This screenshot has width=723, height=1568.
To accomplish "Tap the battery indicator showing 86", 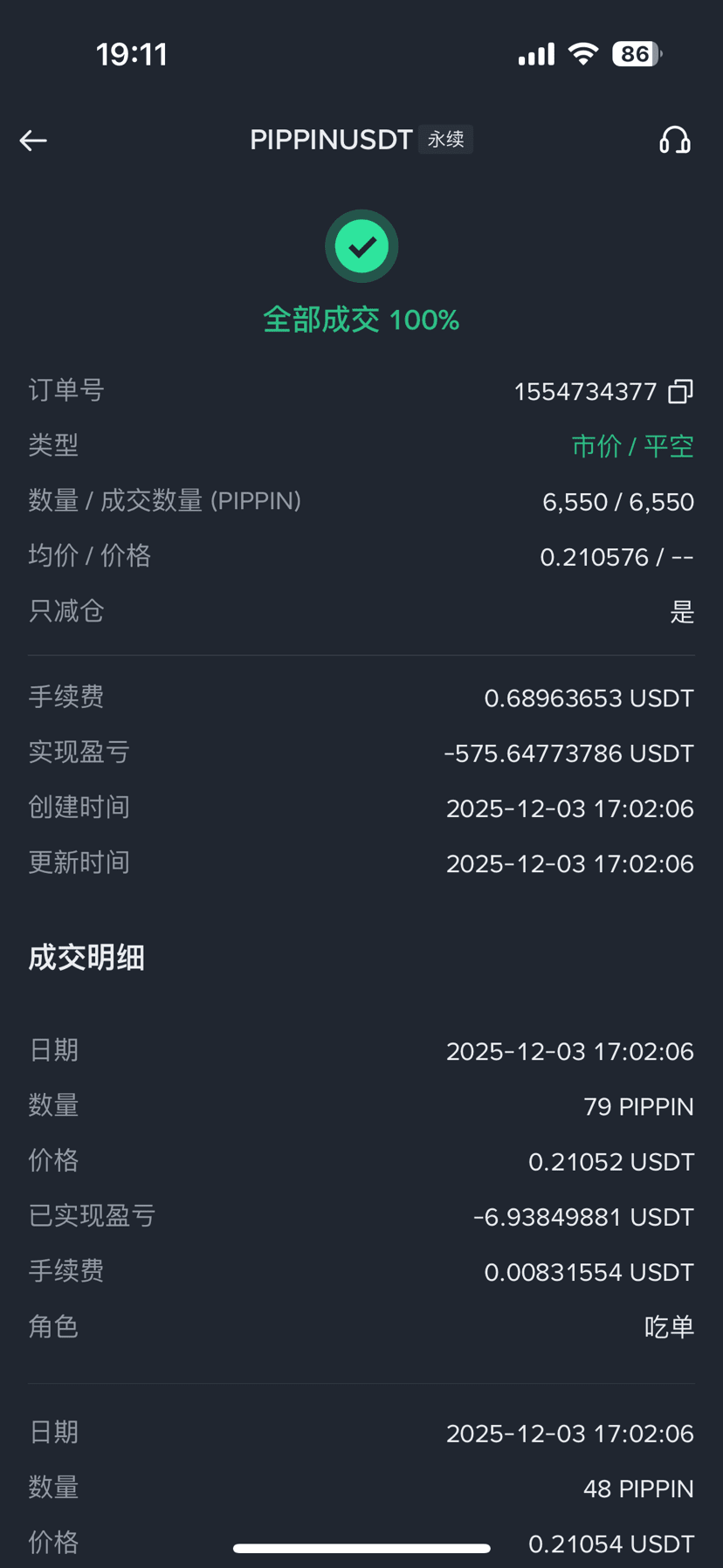I will [x=637, y=54].
